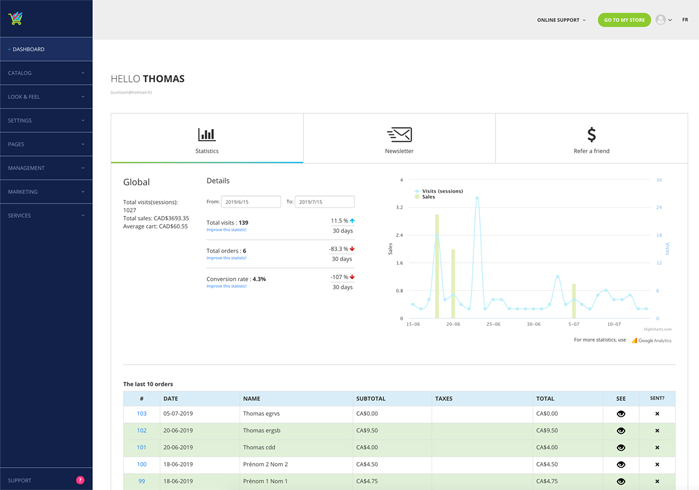Screen dimensions: 699x490
Task: Switch language to FR
Action: tap(685, 20)
